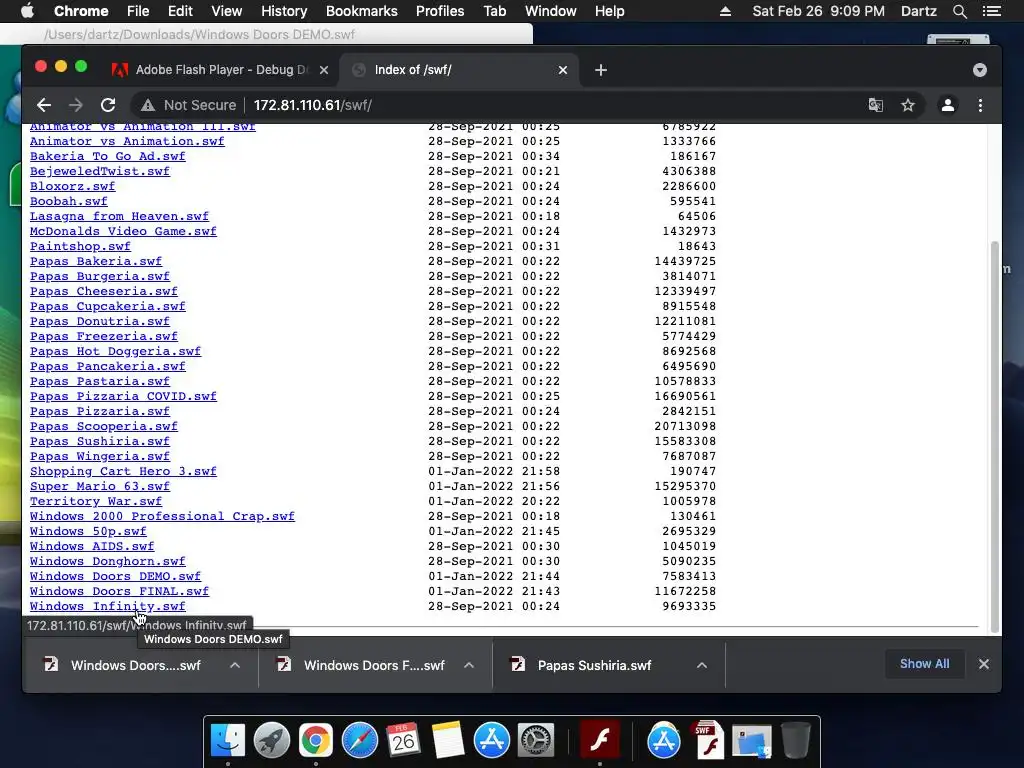The height and width of the screenshot is (768, 1024).
Task: Open Spotlight search in the menu bar
Action: tap(959, 11)
